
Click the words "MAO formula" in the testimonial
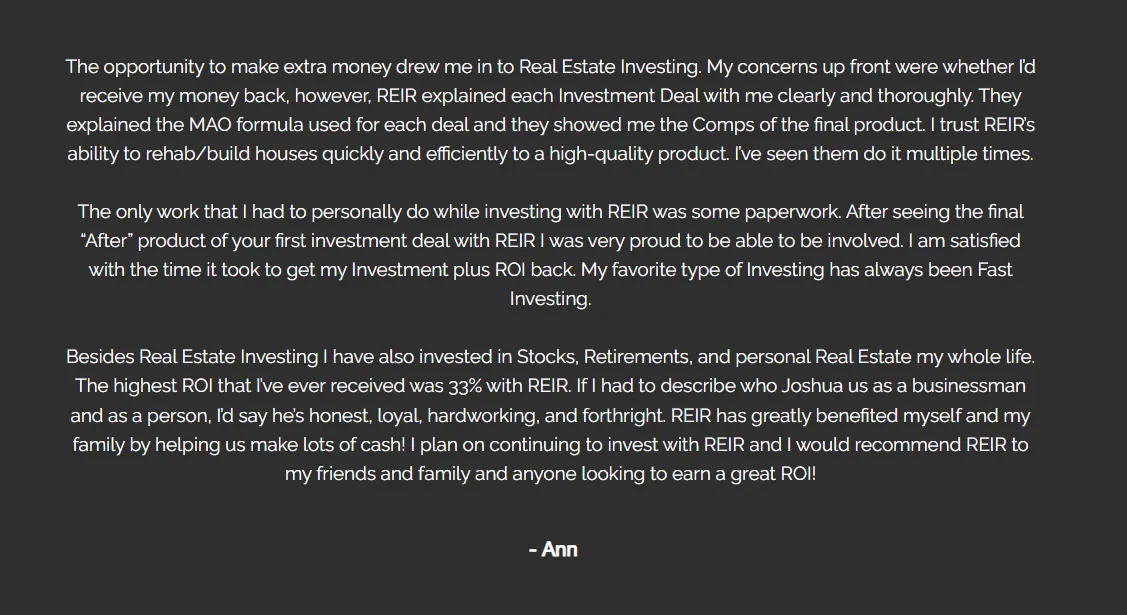(x=246, y=125)
